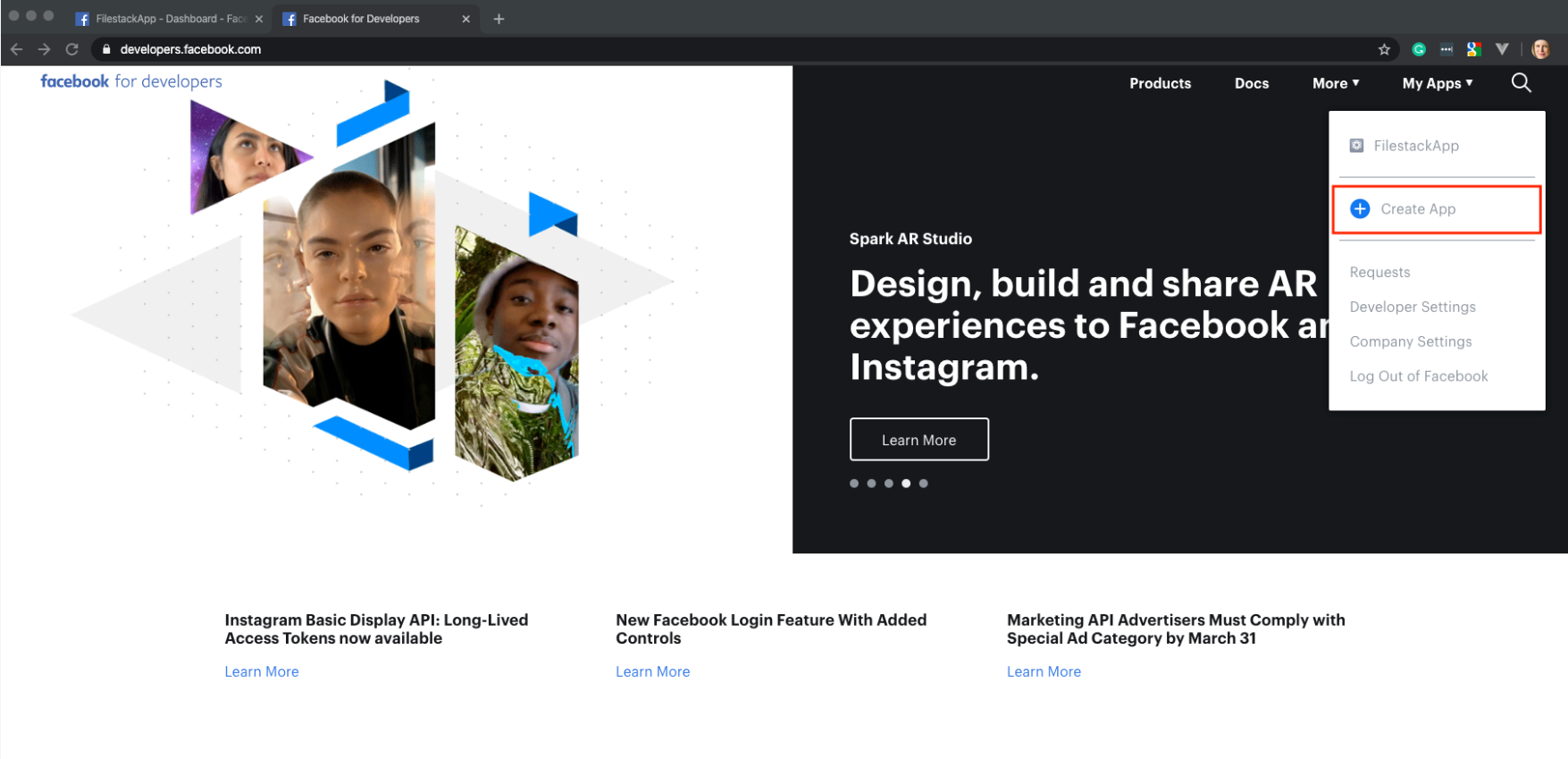Open the Products menu
This screenshot has height=759, width=1568.
click(x=1160, y=83)
